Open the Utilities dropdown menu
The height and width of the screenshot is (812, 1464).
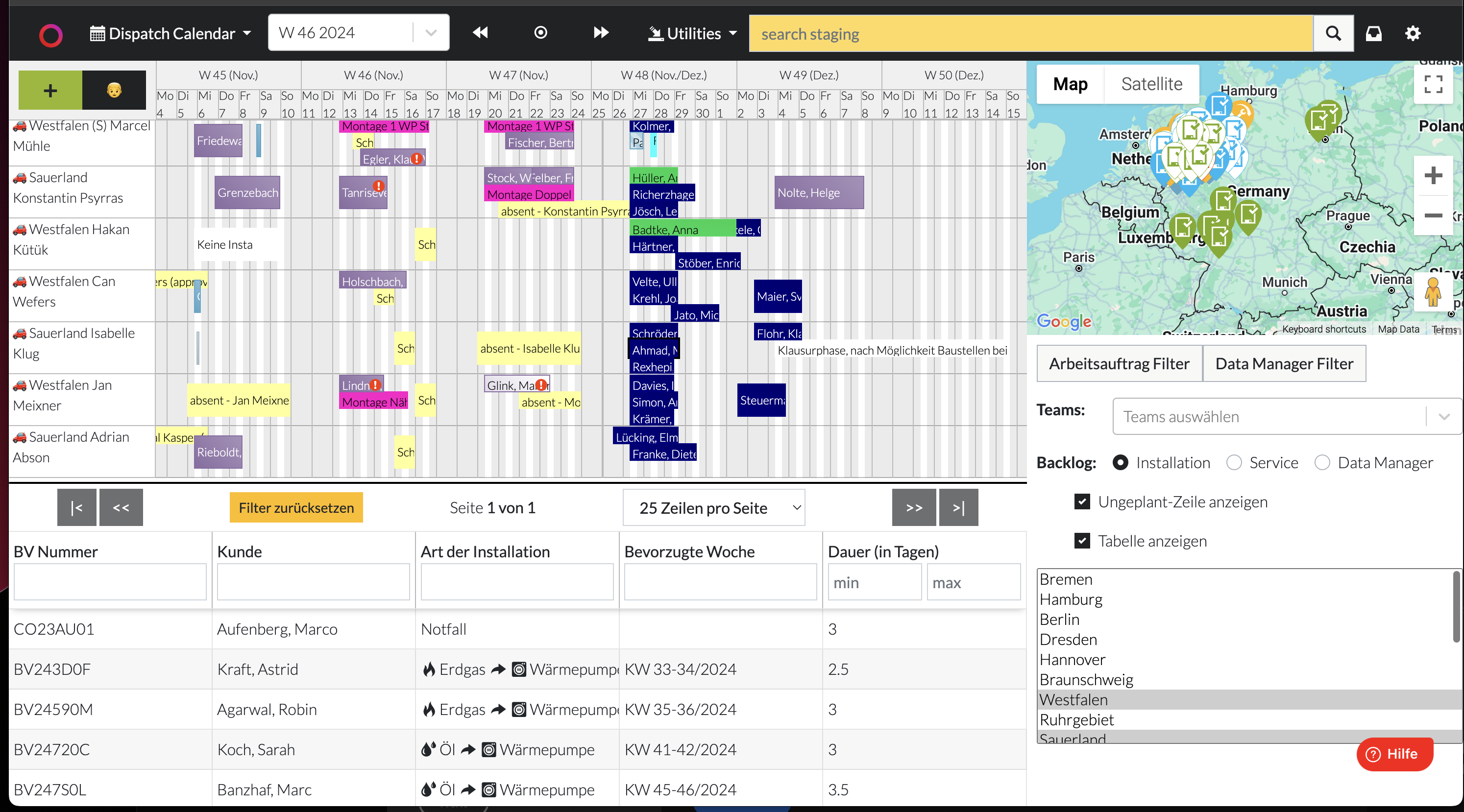tap(693, 33)
